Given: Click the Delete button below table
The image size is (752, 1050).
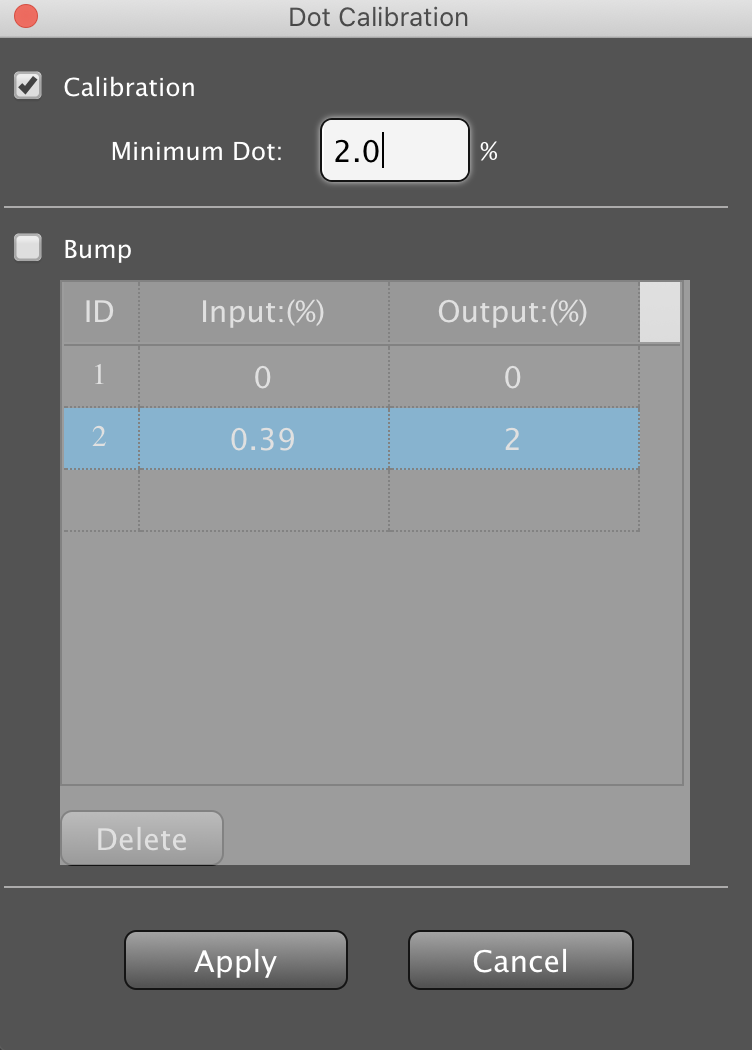Looking at the screenshot, I should pyautogui.click(x=142, y=838).
